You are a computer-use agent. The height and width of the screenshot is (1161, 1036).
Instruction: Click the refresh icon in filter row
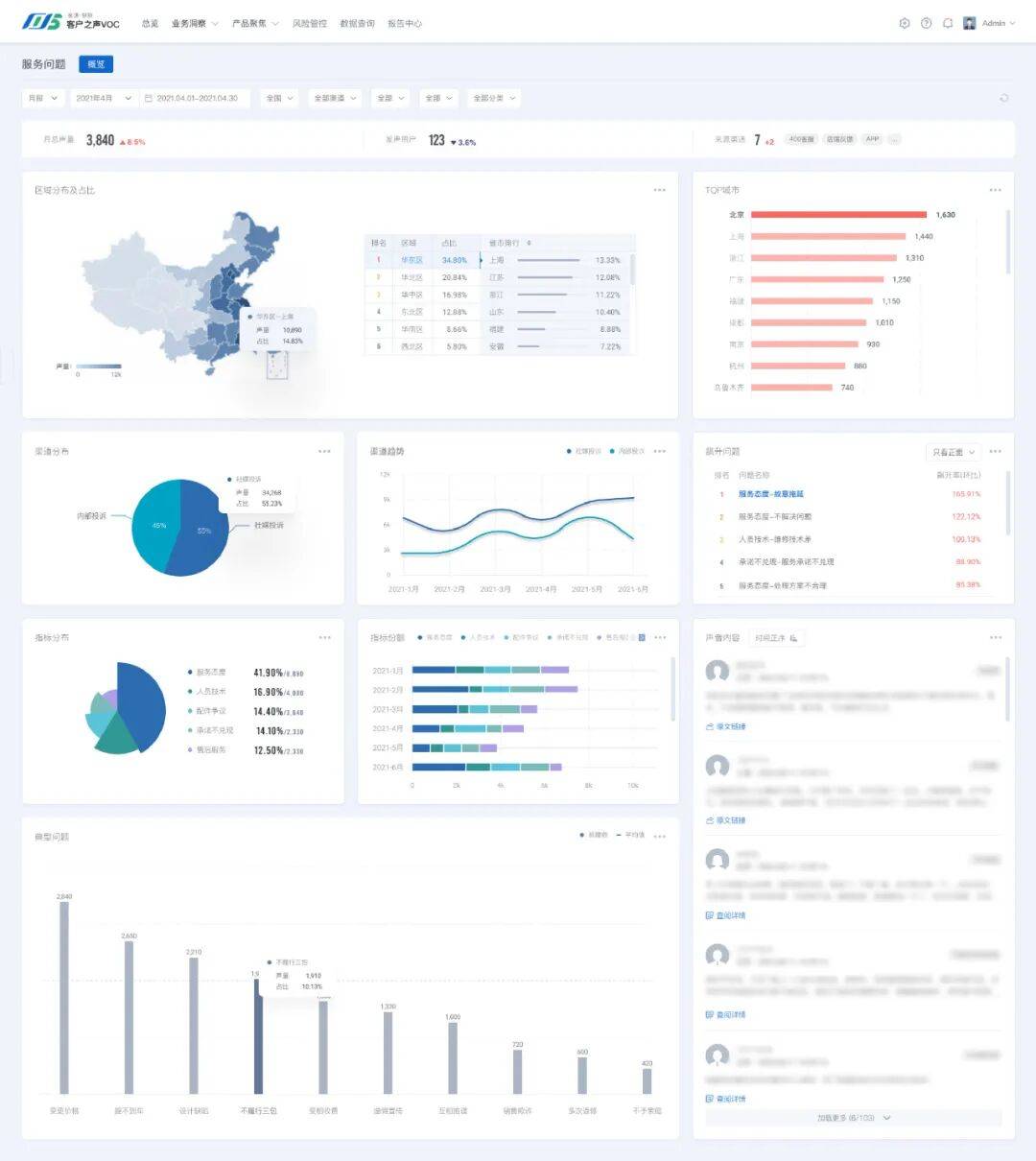click(x=1003, y=98)
